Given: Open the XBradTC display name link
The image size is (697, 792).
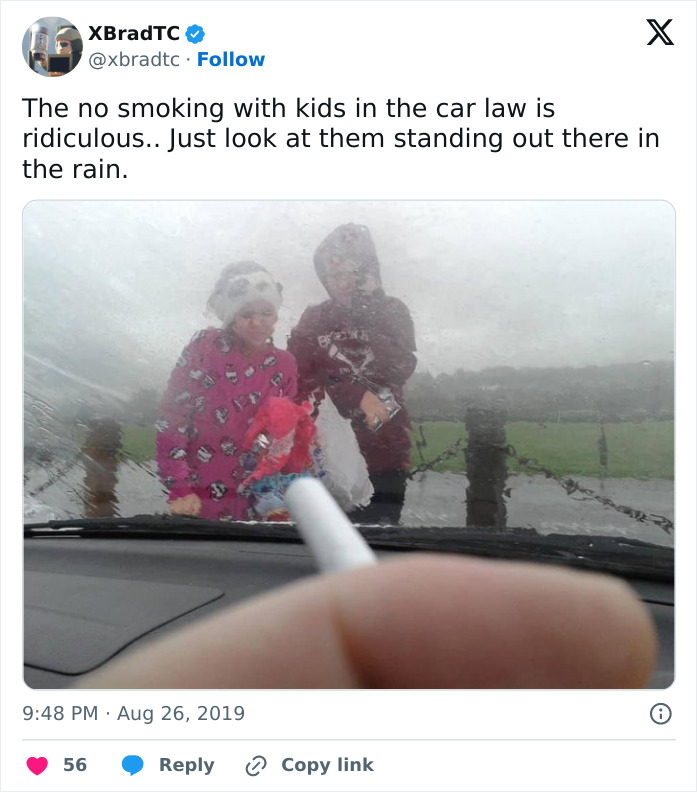Looking at the screenshot, I should (134, 33).
